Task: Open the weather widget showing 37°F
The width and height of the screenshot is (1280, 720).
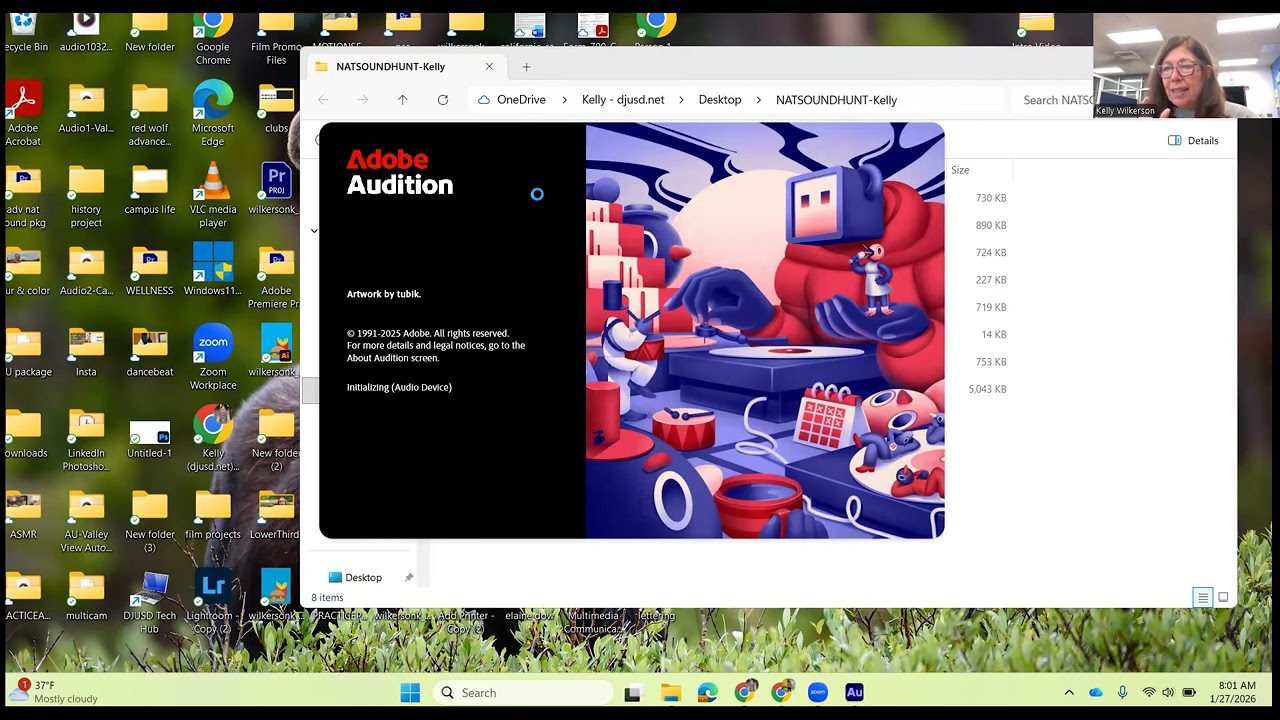Action: tap(54, 692)
